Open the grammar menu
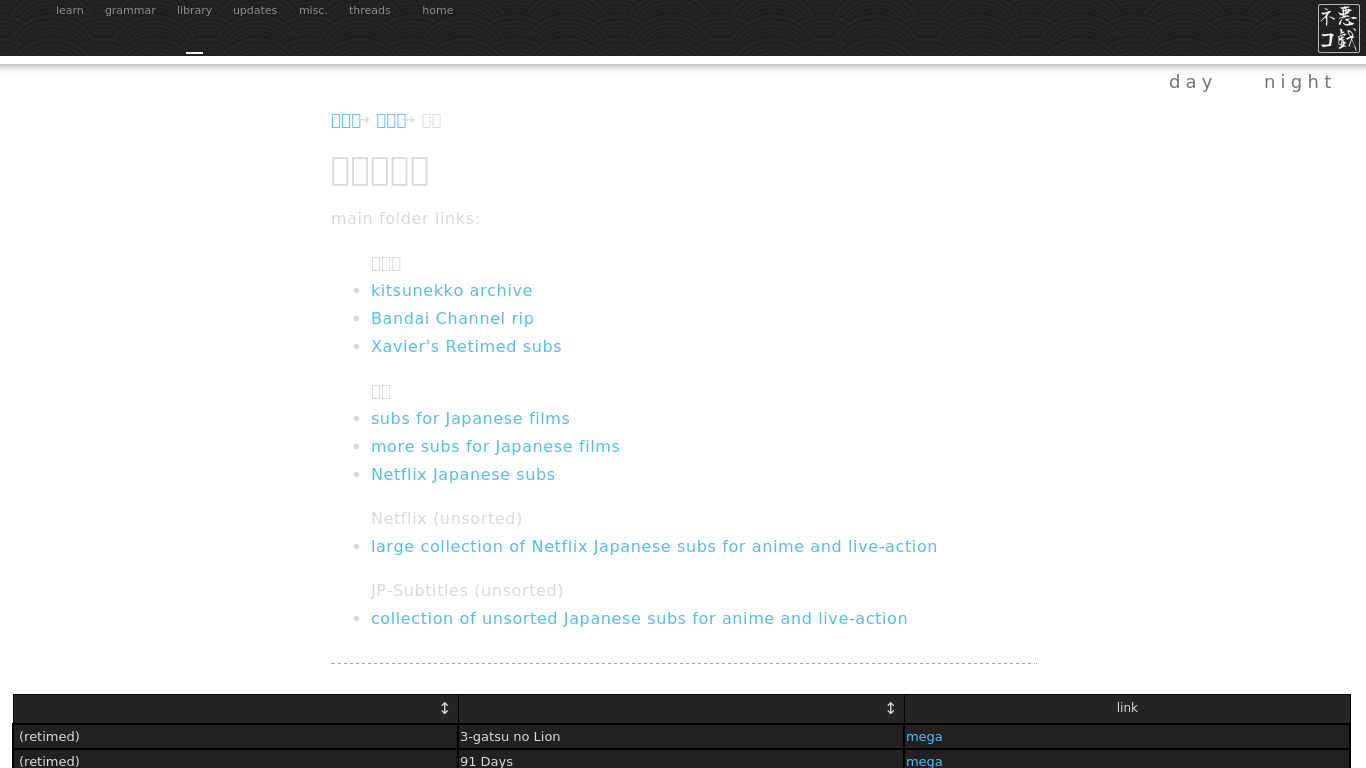The width and height of the screenshot is (1366, 768). (130, 11)
